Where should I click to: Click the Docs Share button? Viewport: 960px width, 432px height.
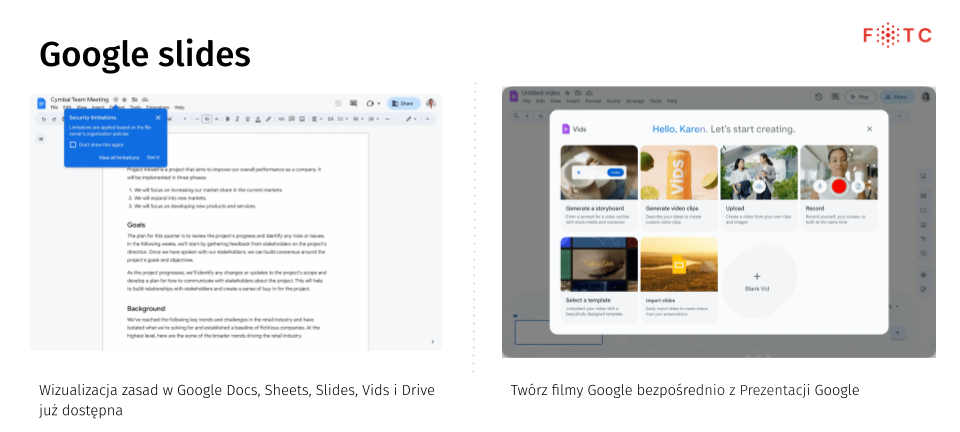coord(404,103)
